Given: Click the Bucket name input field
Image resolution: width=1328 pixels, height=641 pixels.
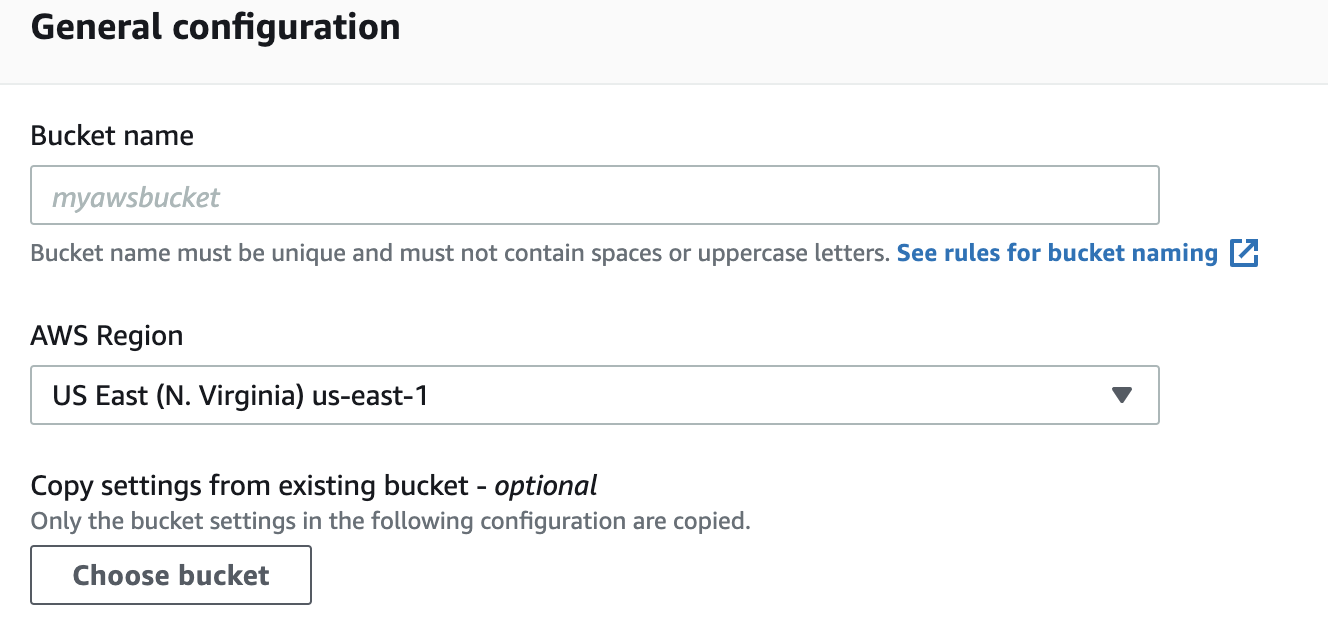Looking at the screenshot, I should [x=595, y=195].
